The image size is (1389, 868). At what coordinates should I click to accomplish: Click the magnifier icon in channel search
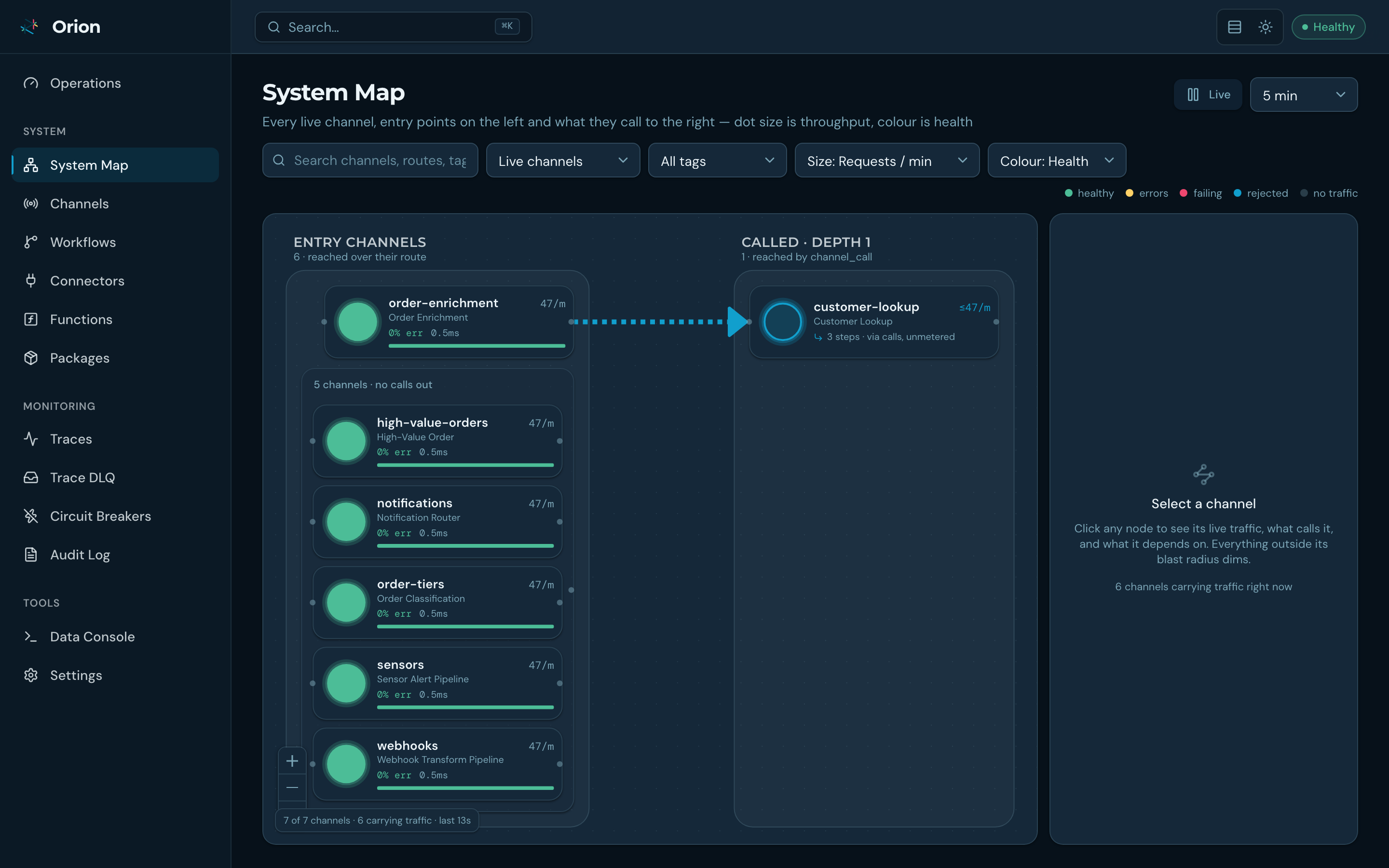(x=279, y=160)
